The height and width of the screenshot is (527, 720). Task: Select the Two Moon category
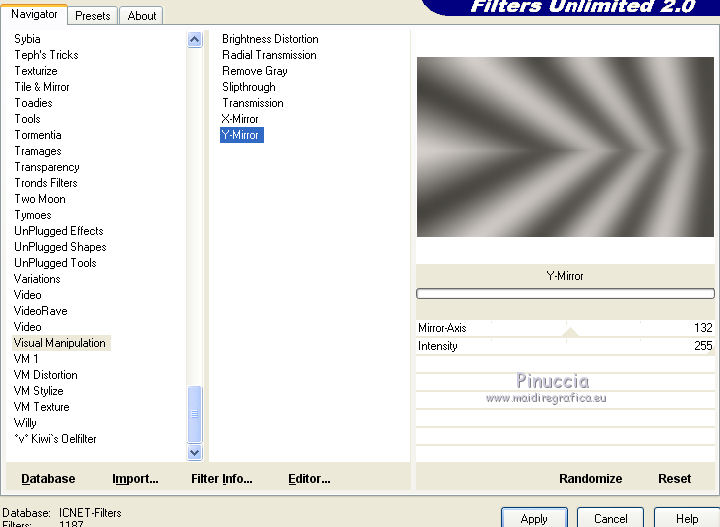(40, 199)
